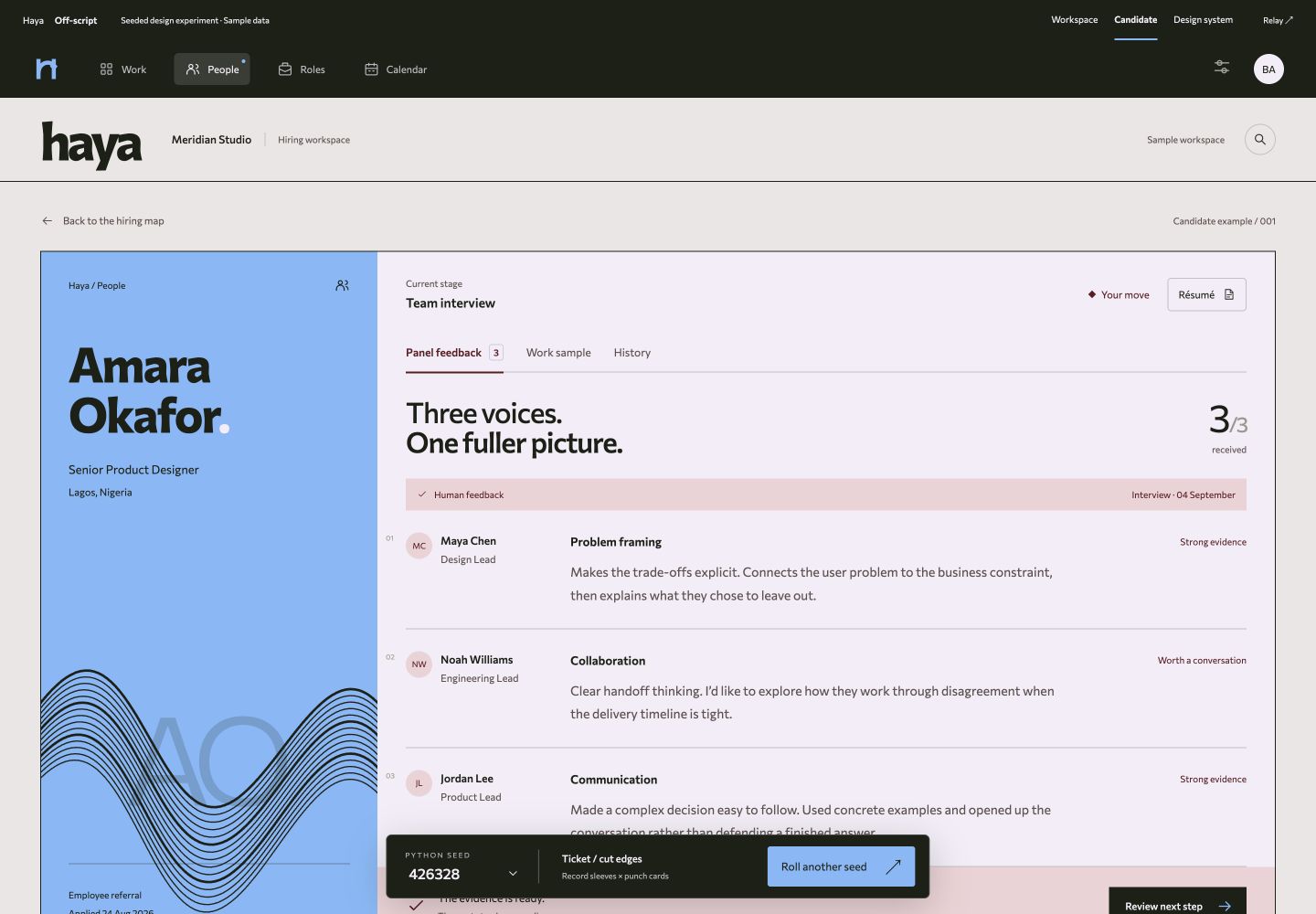Open the Résumé document button
The width and height of the screenshot is (1316, 914).
point(1206,294)
